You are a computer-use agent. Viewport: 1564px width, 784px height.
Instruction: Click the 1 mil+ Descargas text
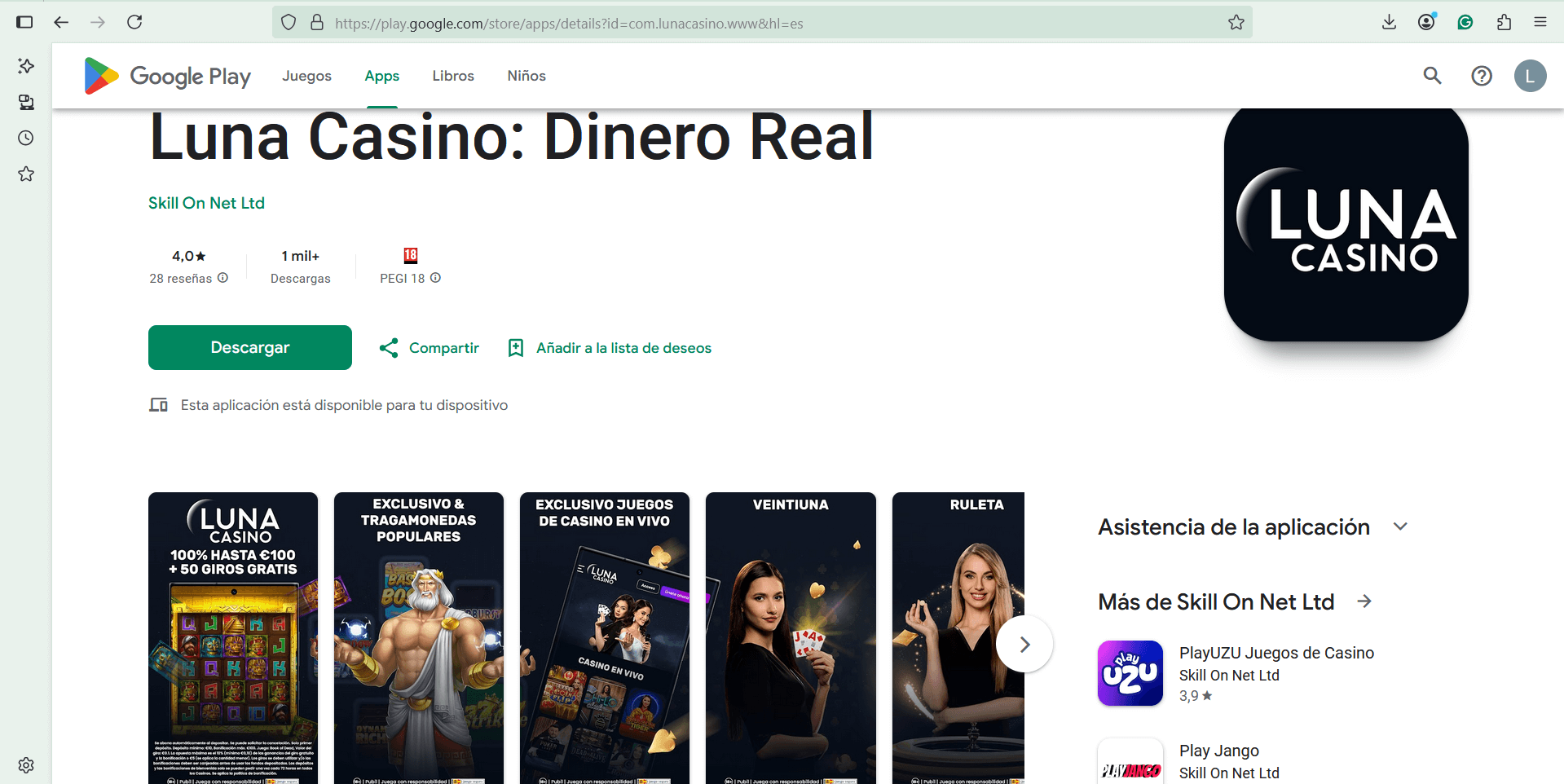(301, 266)
